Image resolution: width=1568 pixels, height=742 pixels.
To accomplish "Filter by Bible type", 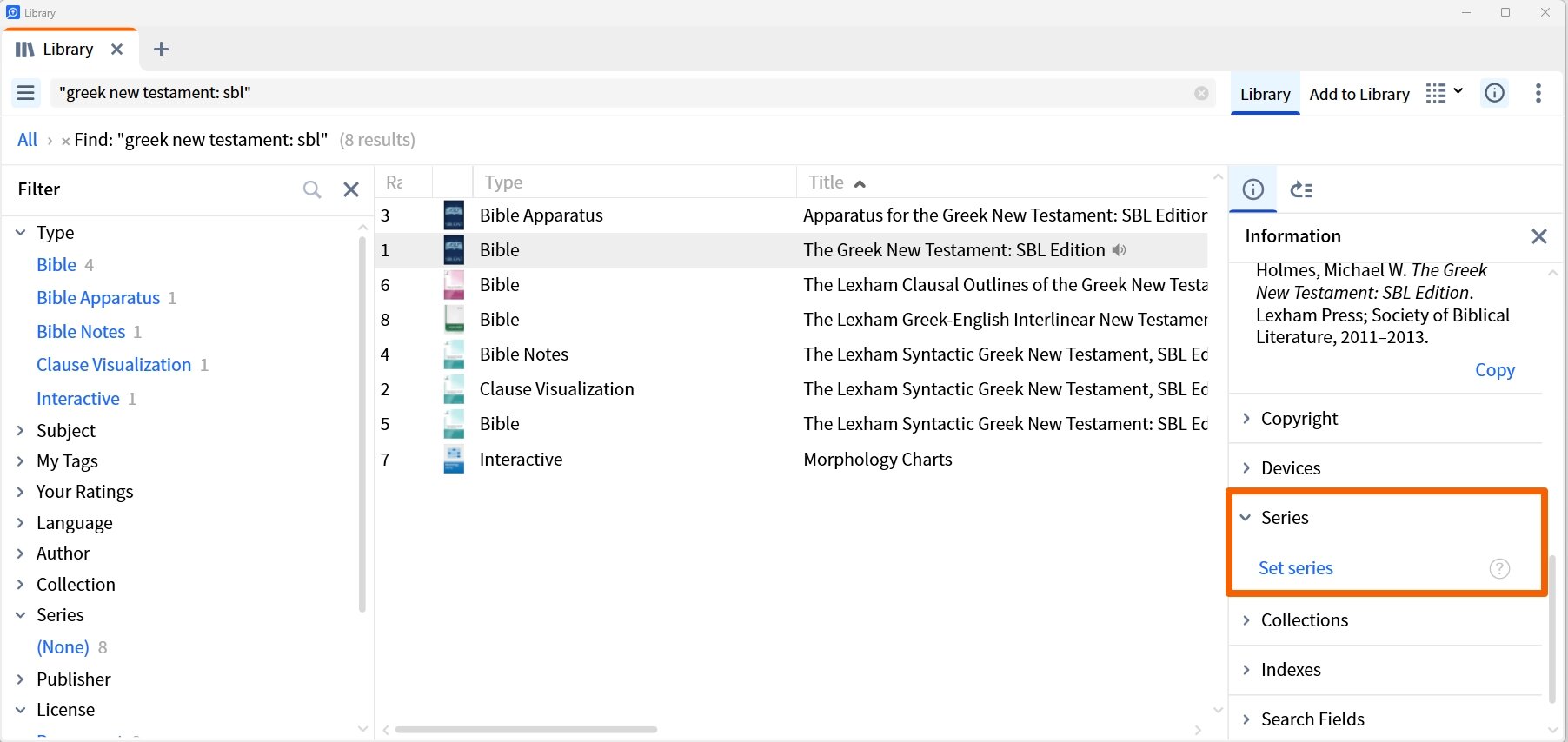I will (x=56, y=265).
